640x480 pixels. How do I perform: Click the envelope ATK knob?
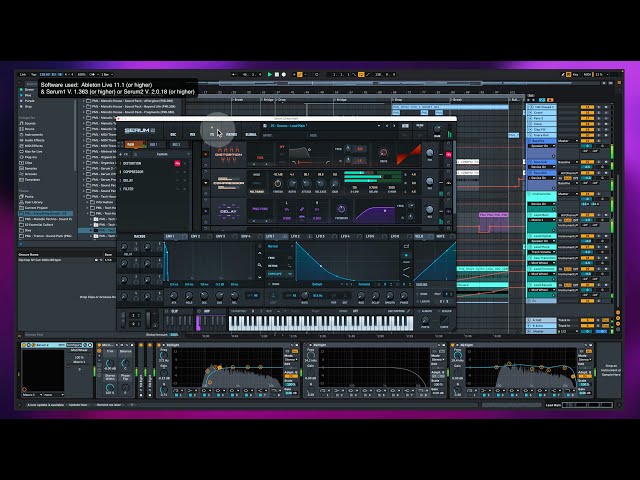coord(173,296)
